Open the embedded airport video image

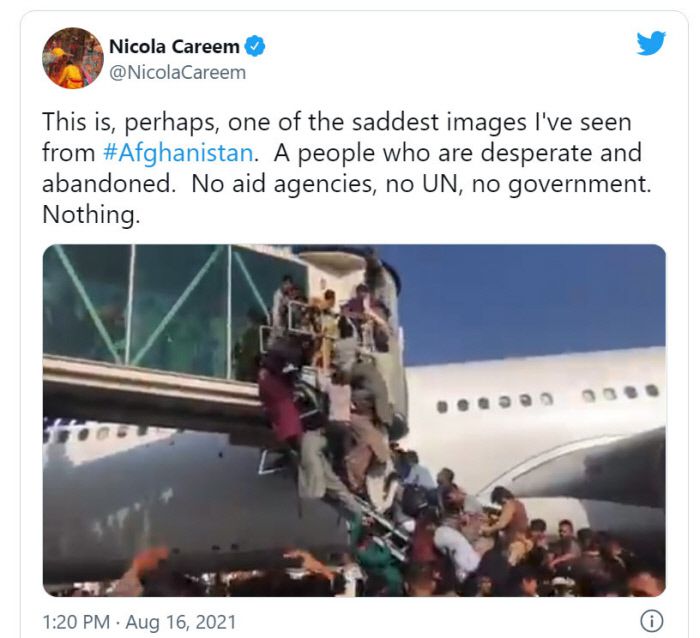(x=354, y=420)
